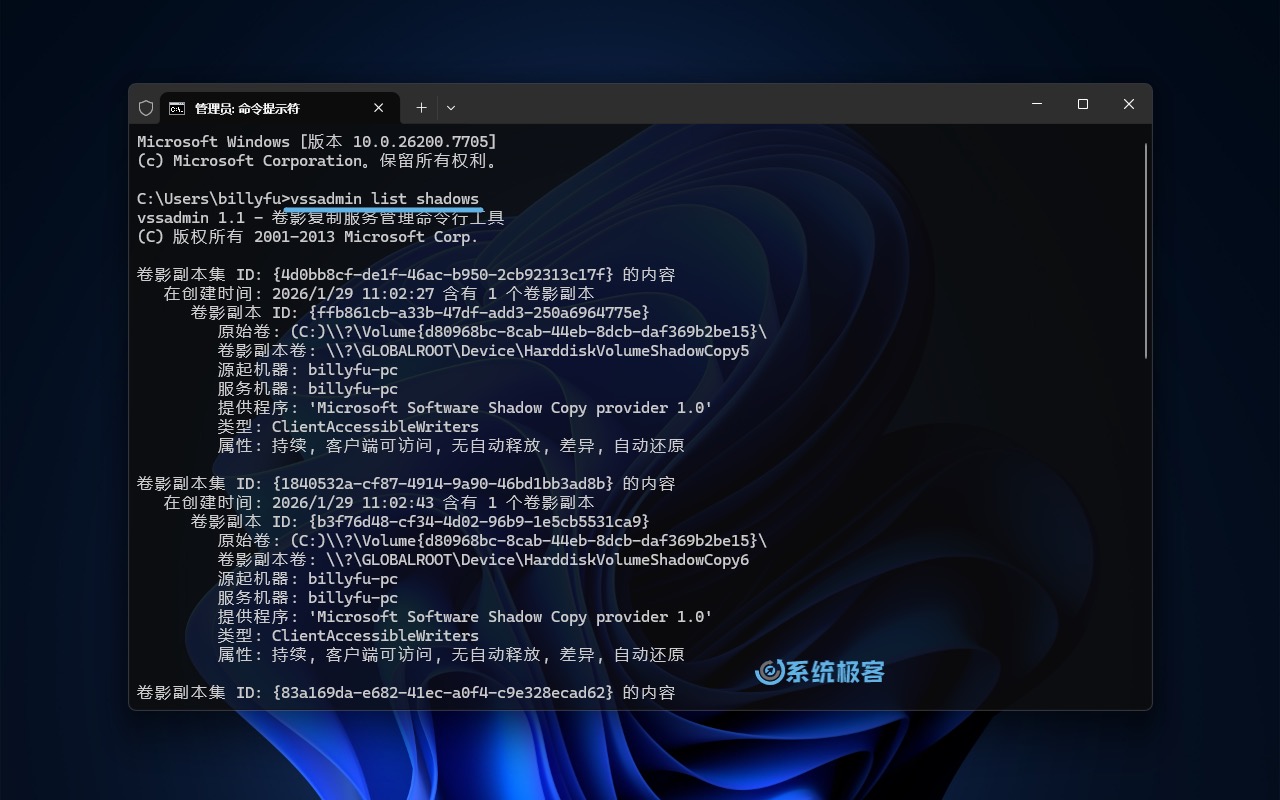This screenshot has width=1280, height=800.
Task: Minimize the terminal window
Action: pyautogui.click(x=1036, y=104)
